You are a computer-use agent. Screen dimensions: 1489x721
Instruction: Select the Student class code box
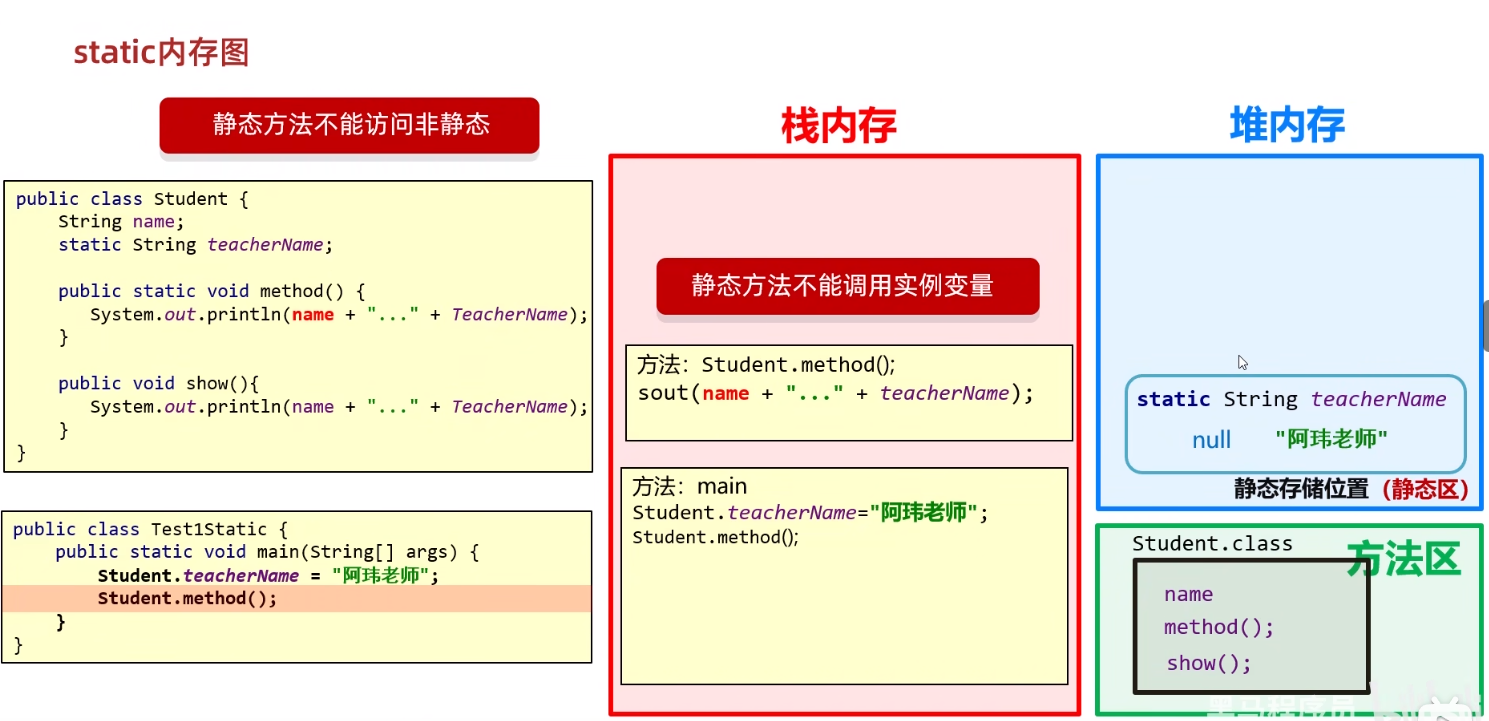(297, 325)
